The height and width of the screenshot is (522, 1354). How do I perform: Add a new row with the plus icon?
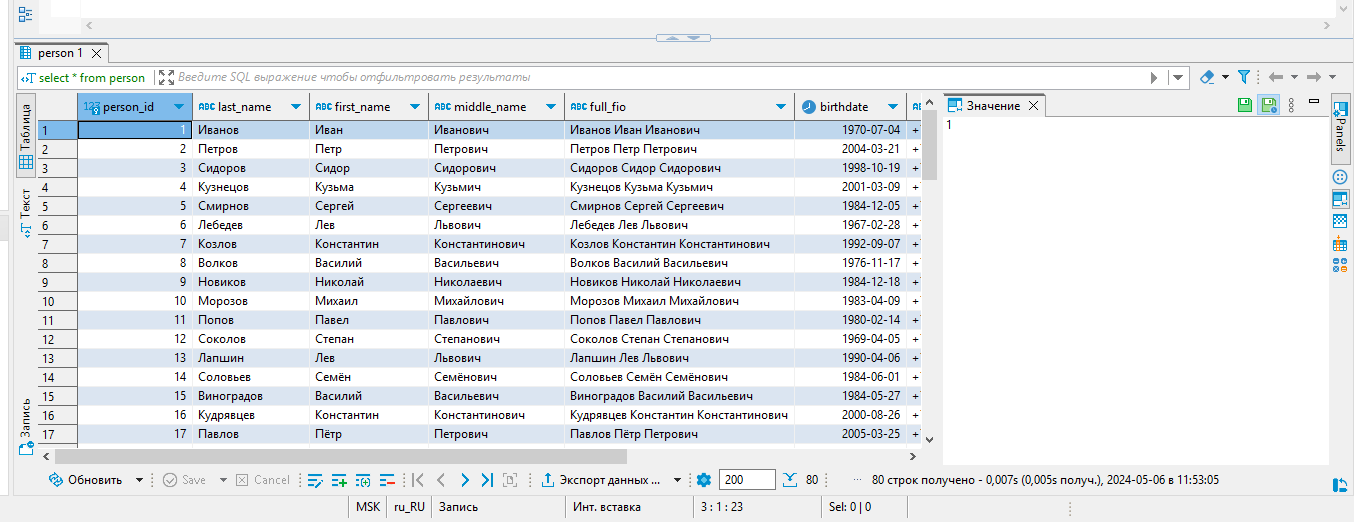point(339,480)
